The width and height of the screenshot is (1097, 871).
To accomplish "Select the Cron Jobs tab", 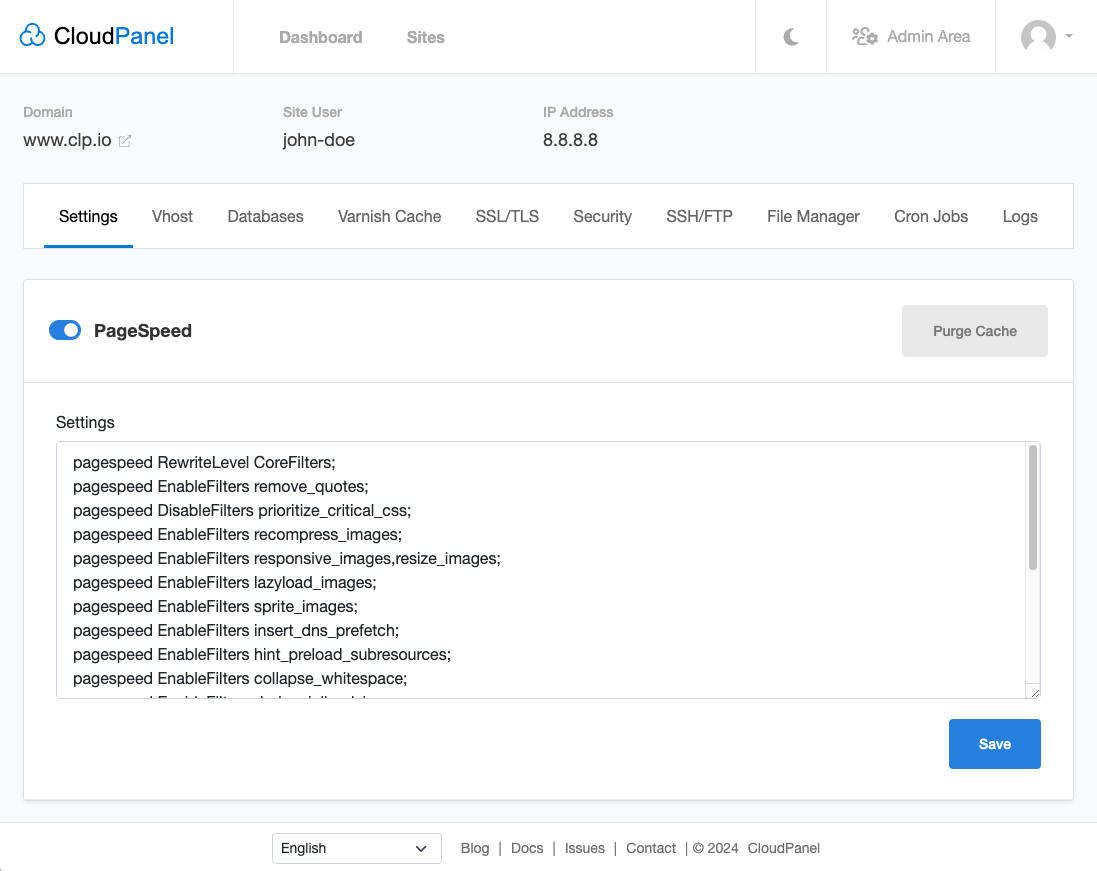I will tap(930, 216).
